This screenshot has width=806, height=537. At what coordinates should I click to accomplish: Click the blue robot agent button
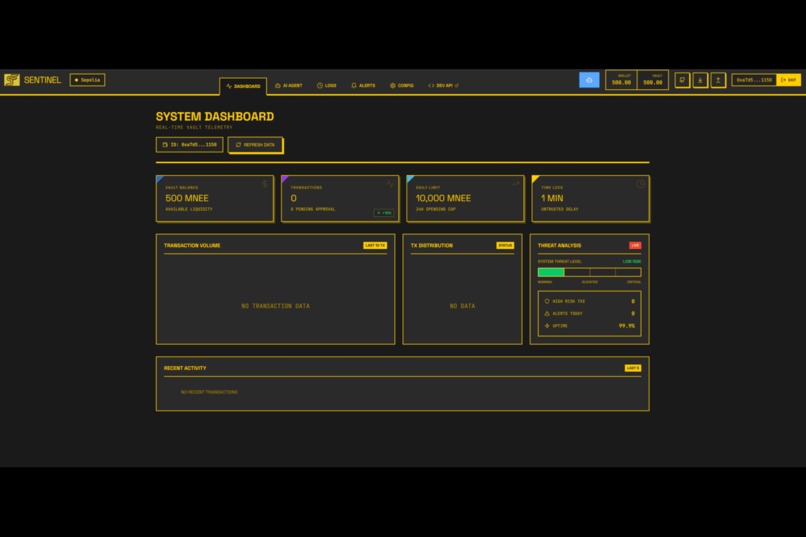[x=589, y=80]
